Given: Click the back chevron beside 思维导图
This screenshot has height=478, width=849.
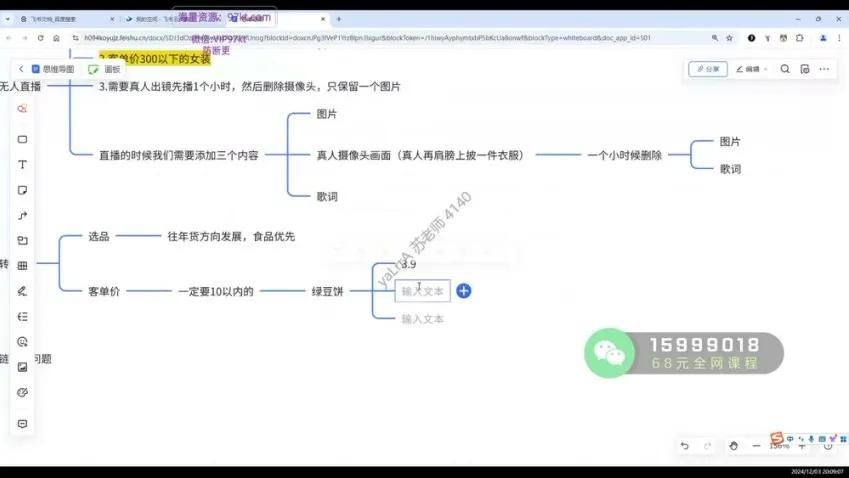Looking at the screenshot, I should coord(21,70).
